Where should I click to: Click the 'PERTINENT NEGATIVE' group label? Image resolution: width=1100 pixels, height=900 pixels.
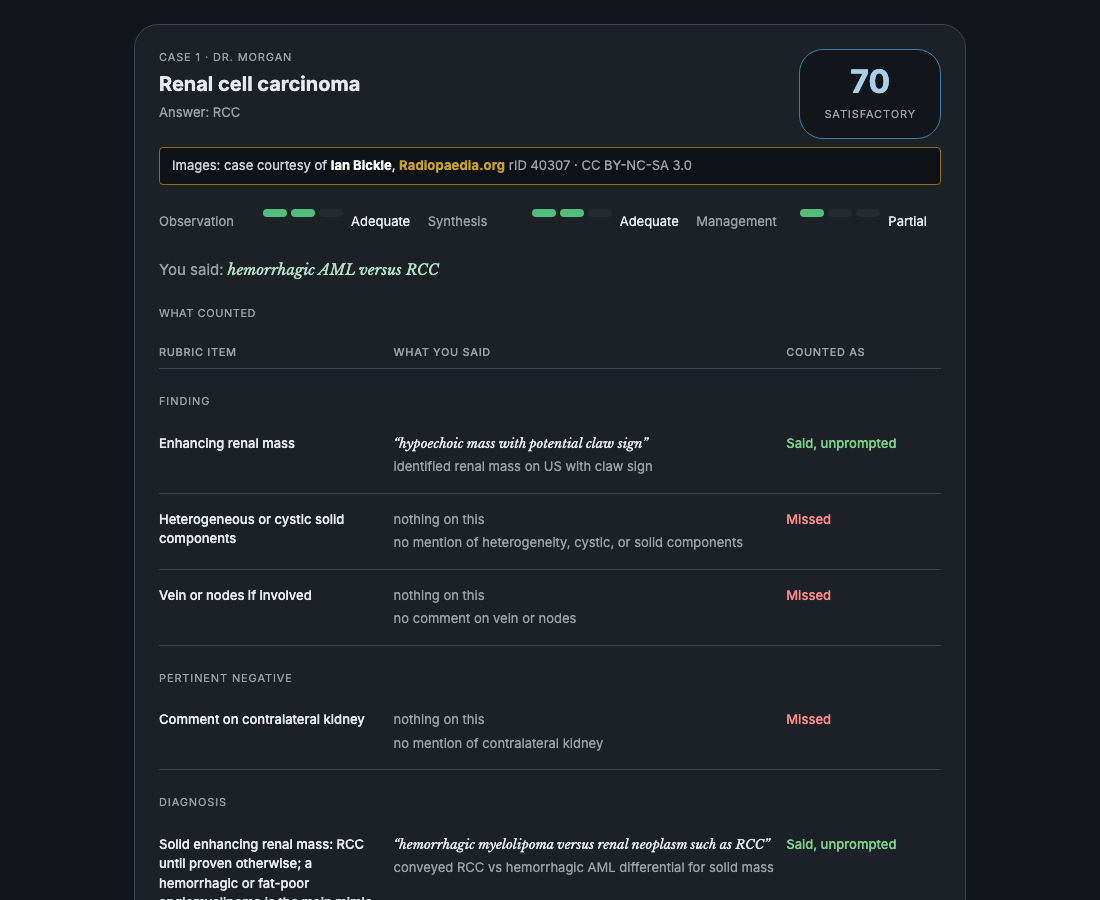pos(225,678)
